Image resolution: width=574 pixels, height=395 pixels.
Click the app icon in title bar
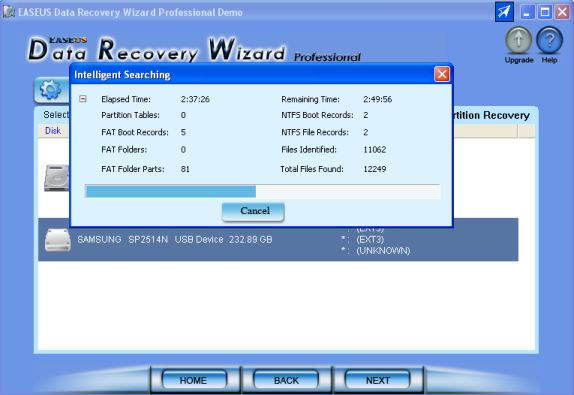click(x=9, y=12)
